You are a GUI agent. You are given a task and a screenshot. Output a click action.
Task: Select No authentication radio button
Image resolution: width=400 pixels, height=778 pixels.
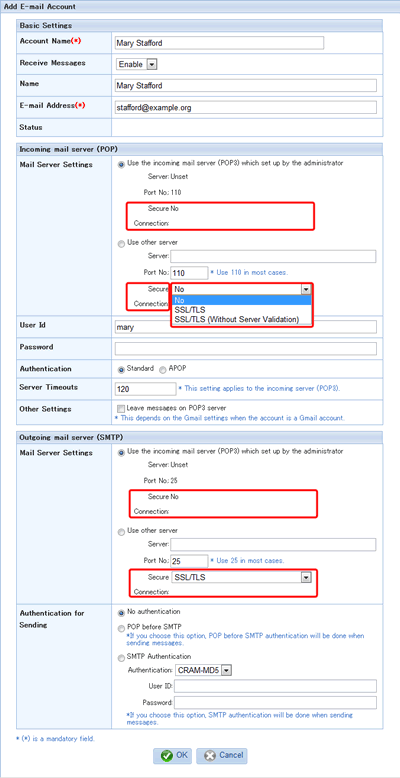[x=121, y=612]
